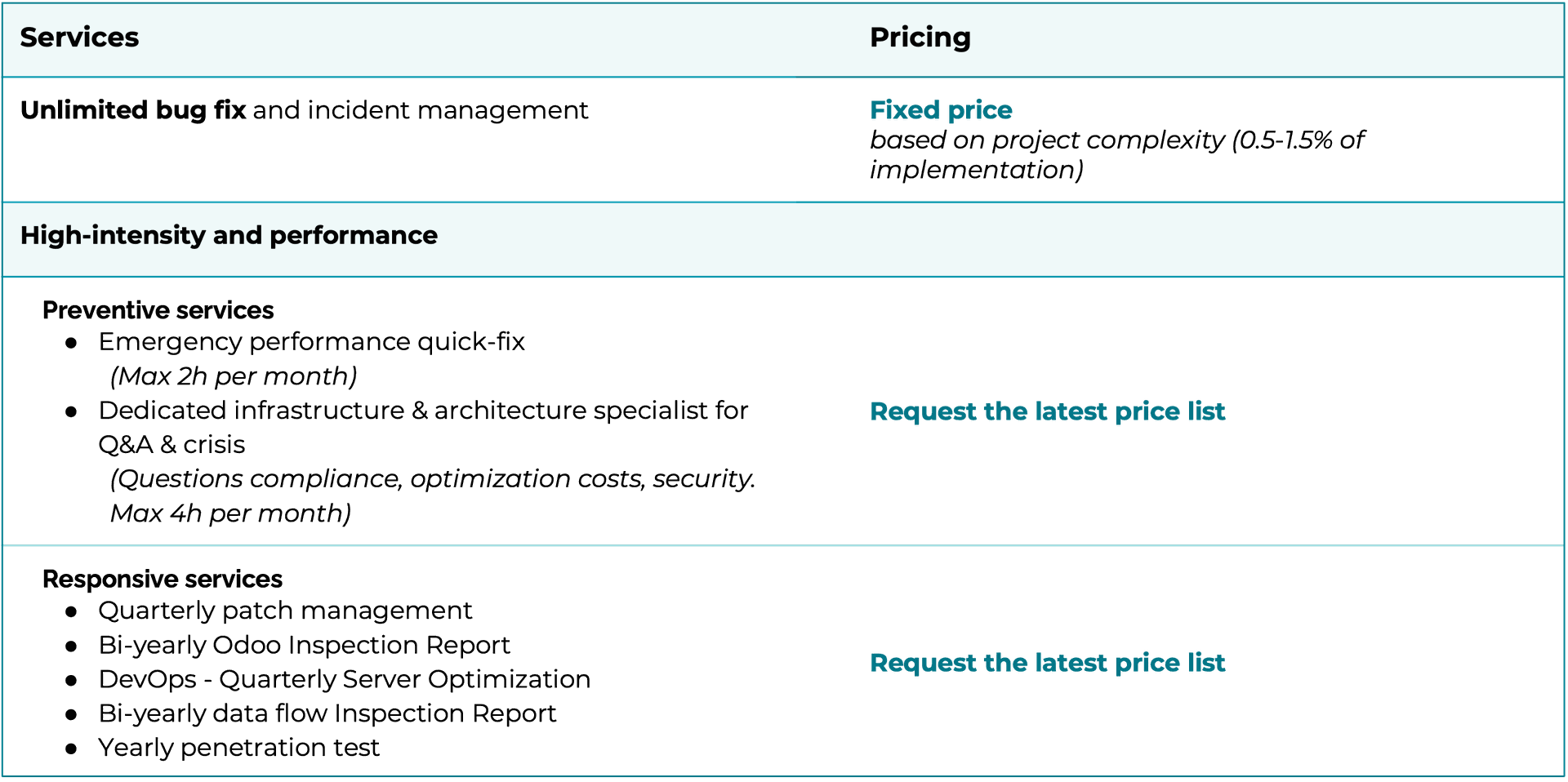Screen dimensions: 1568x782
Task: Click the black services cell beside the upper price-list link
Action: [408, 411]
